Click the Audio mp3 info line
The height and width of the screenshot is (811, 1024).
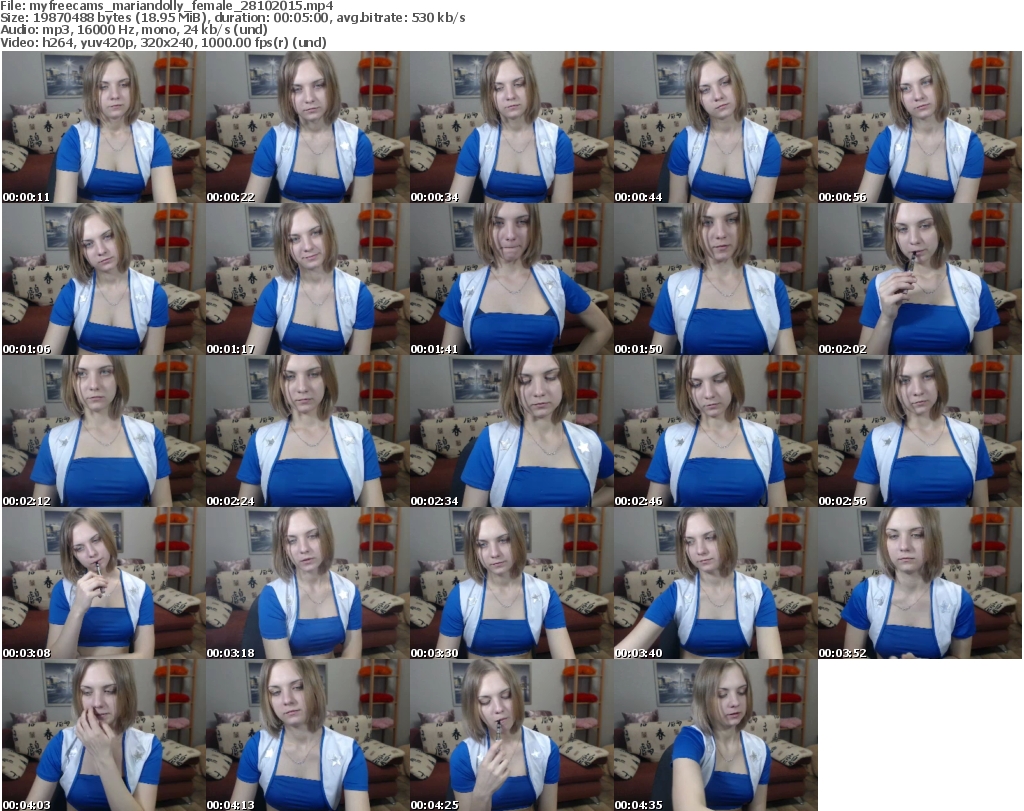(x=134, y=30)
